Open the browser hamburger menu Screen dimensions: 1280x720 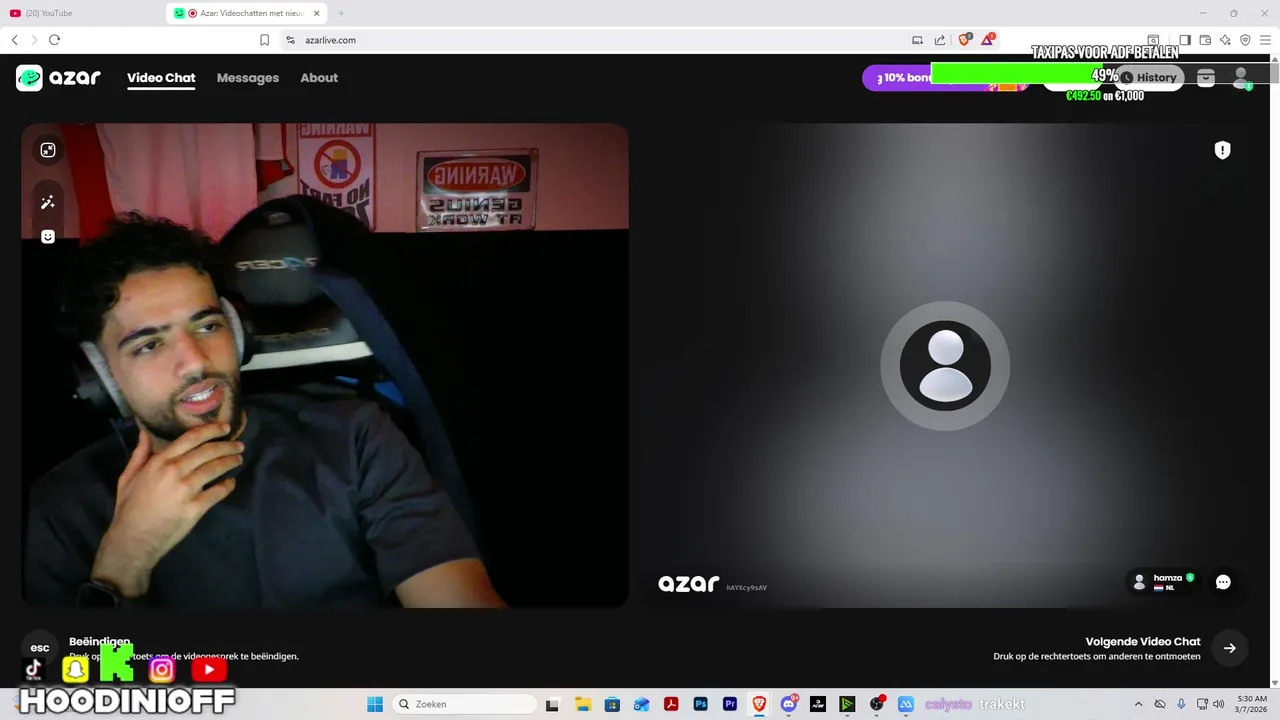[1265, 40]
